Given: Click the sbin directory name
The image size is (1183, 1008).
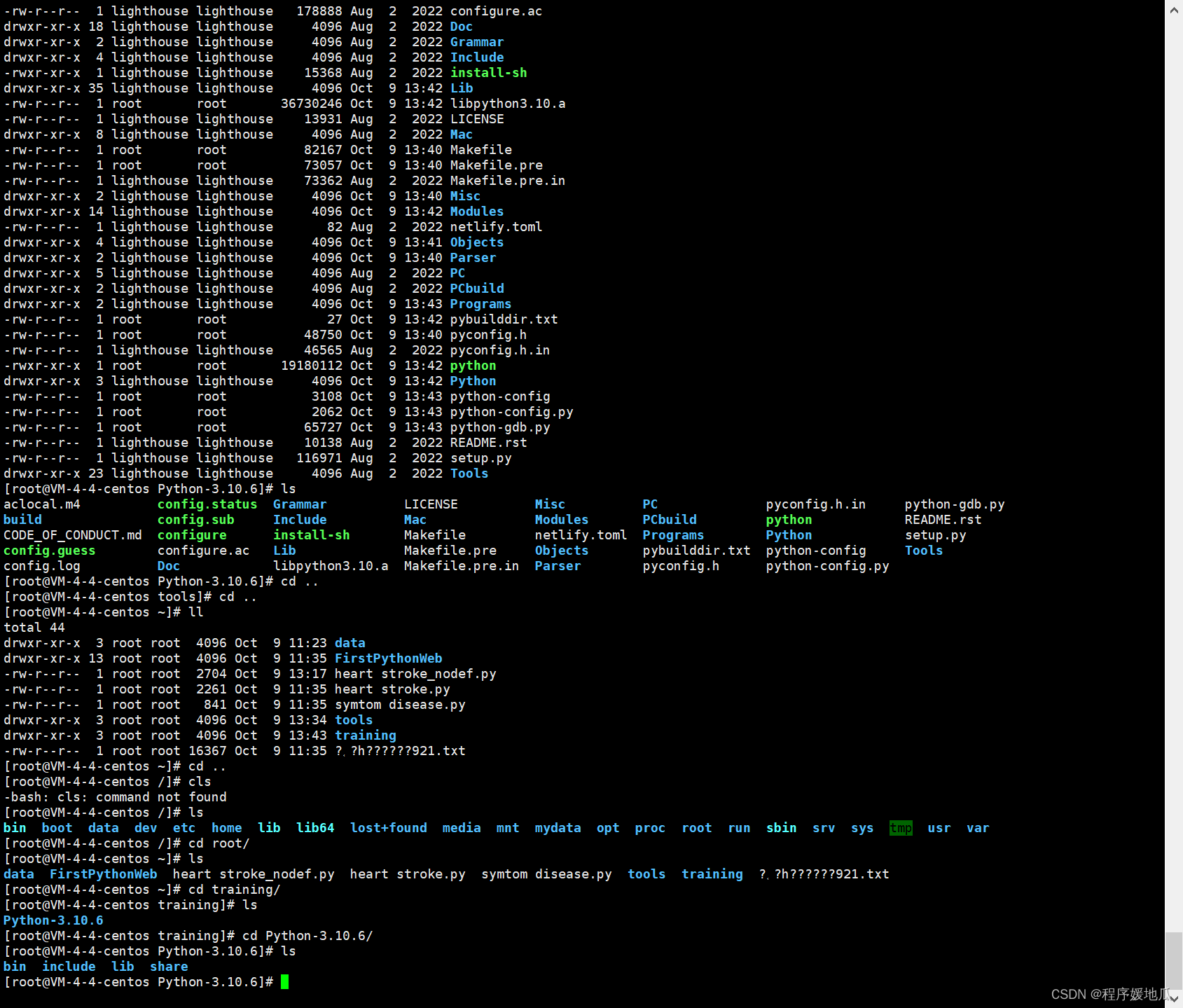Looking at the screenshot, I should 781,828.
